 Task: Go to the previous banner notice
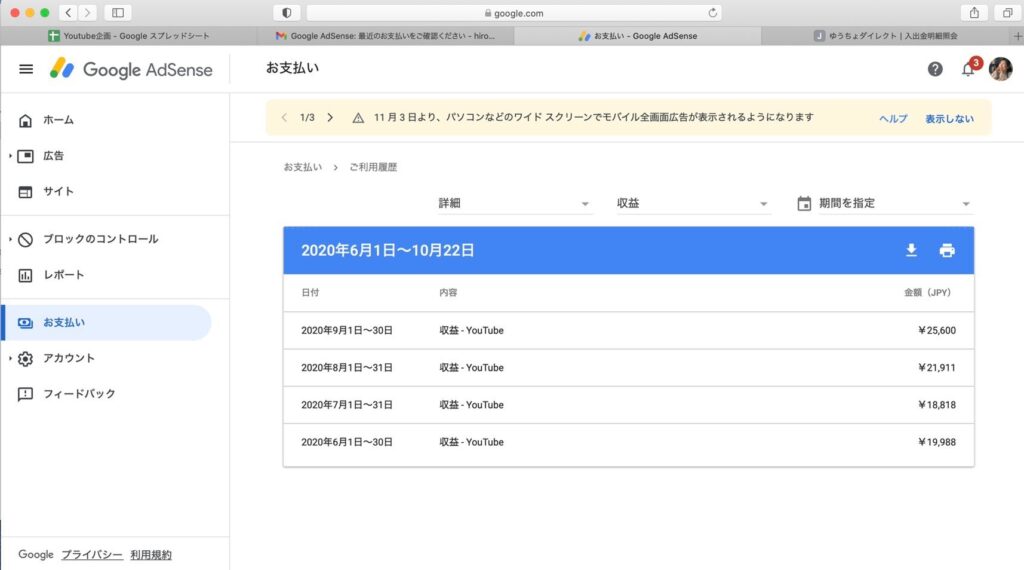click(x=284, y=118)
